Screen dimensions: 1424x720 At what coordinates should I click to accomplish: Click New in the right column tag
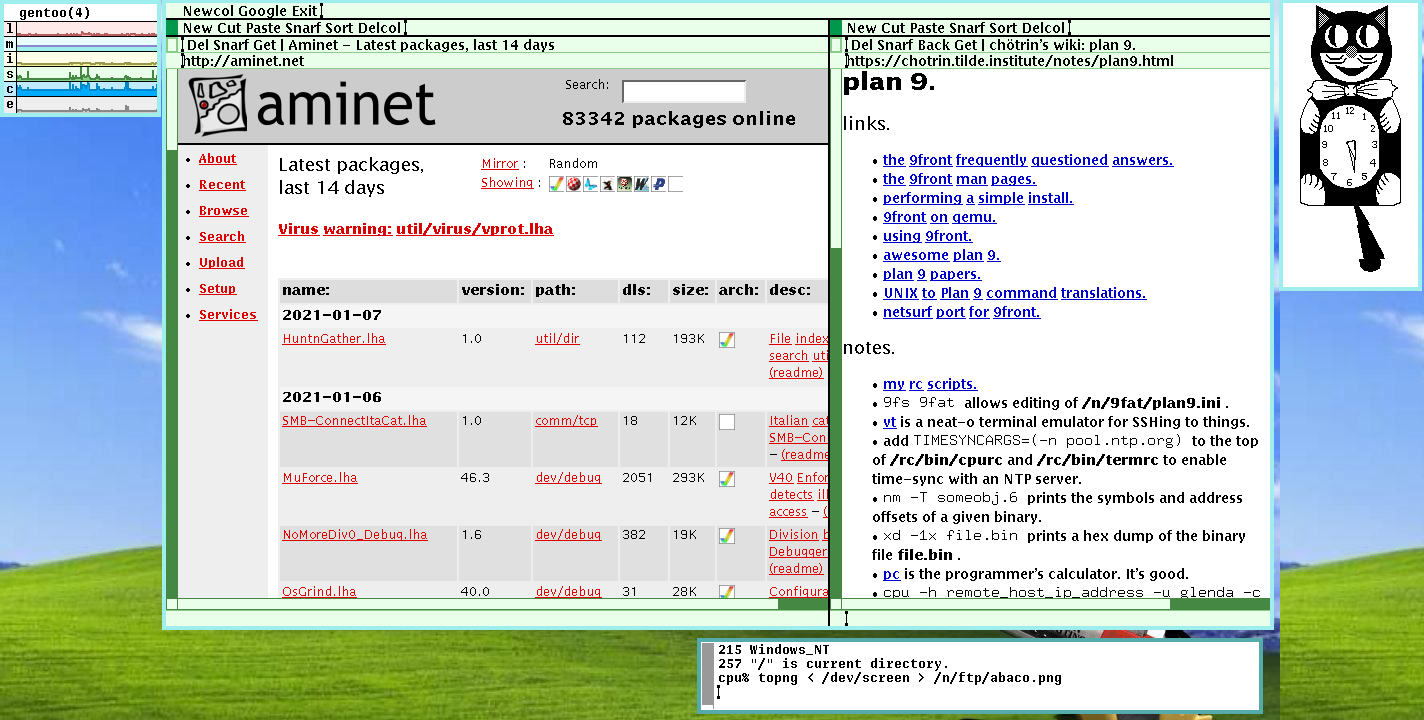[861, 28]
